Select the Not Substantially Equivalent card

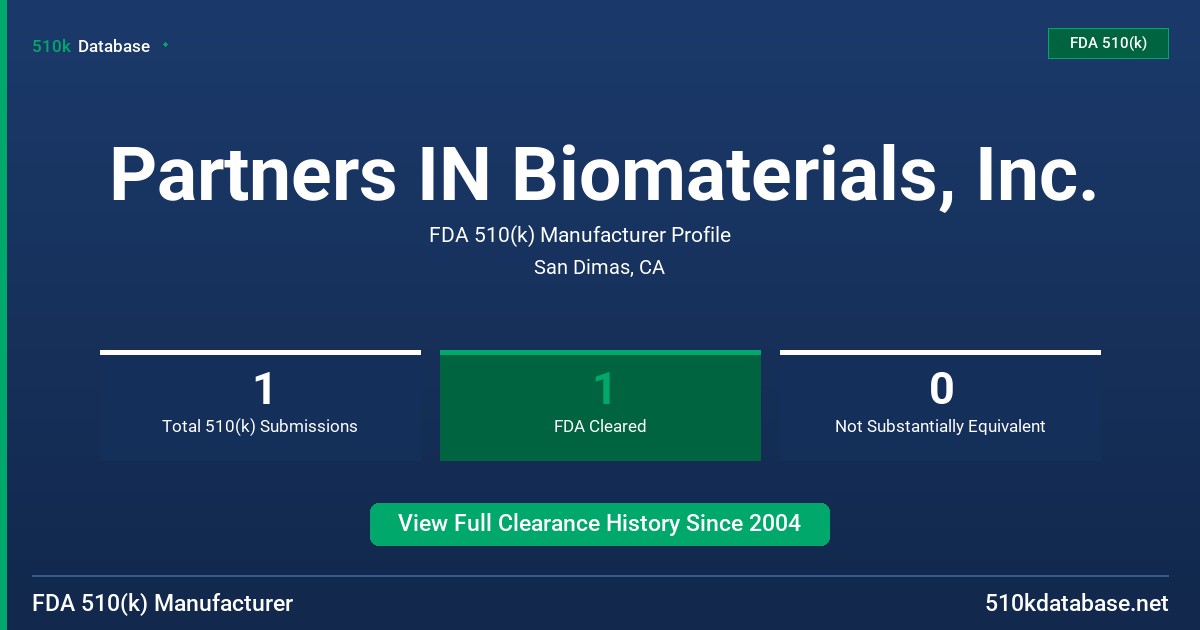point(940,405)
